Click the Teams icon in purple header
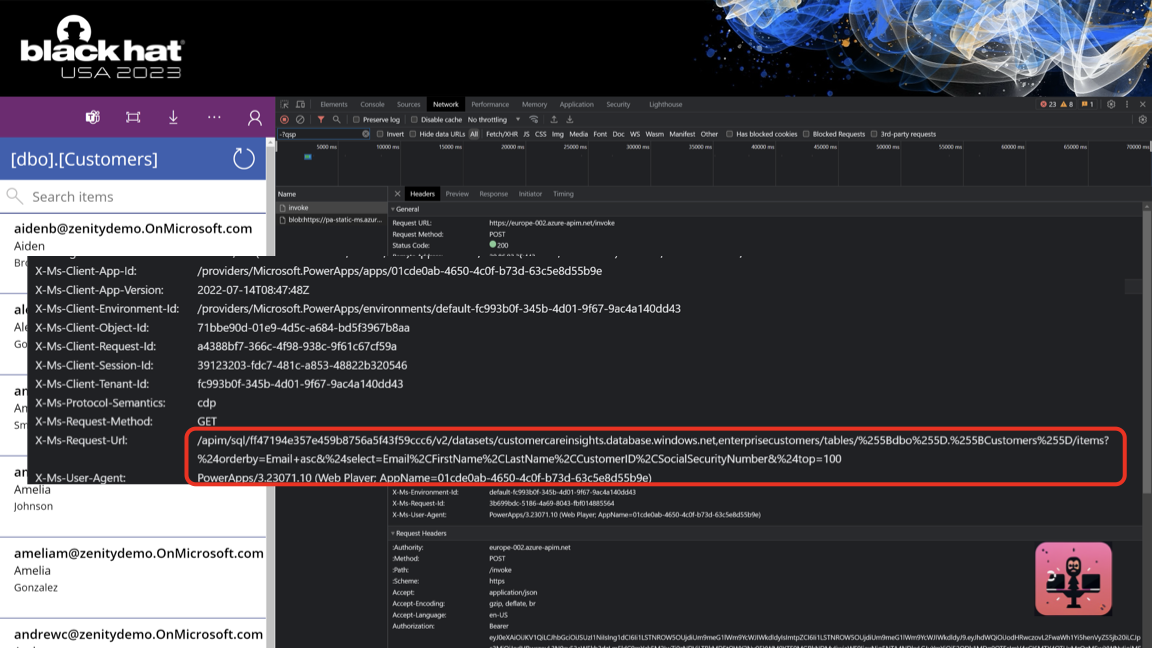The image size is (1152, 648). coord(93,118)
